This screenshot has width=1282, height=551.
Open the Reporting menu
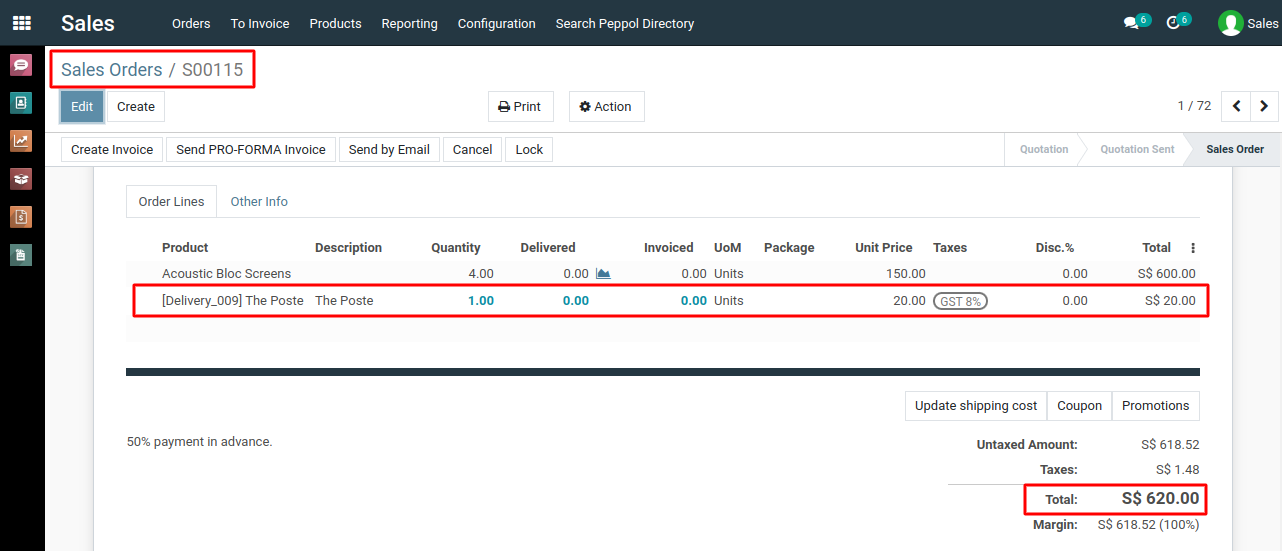pos(409,23)
